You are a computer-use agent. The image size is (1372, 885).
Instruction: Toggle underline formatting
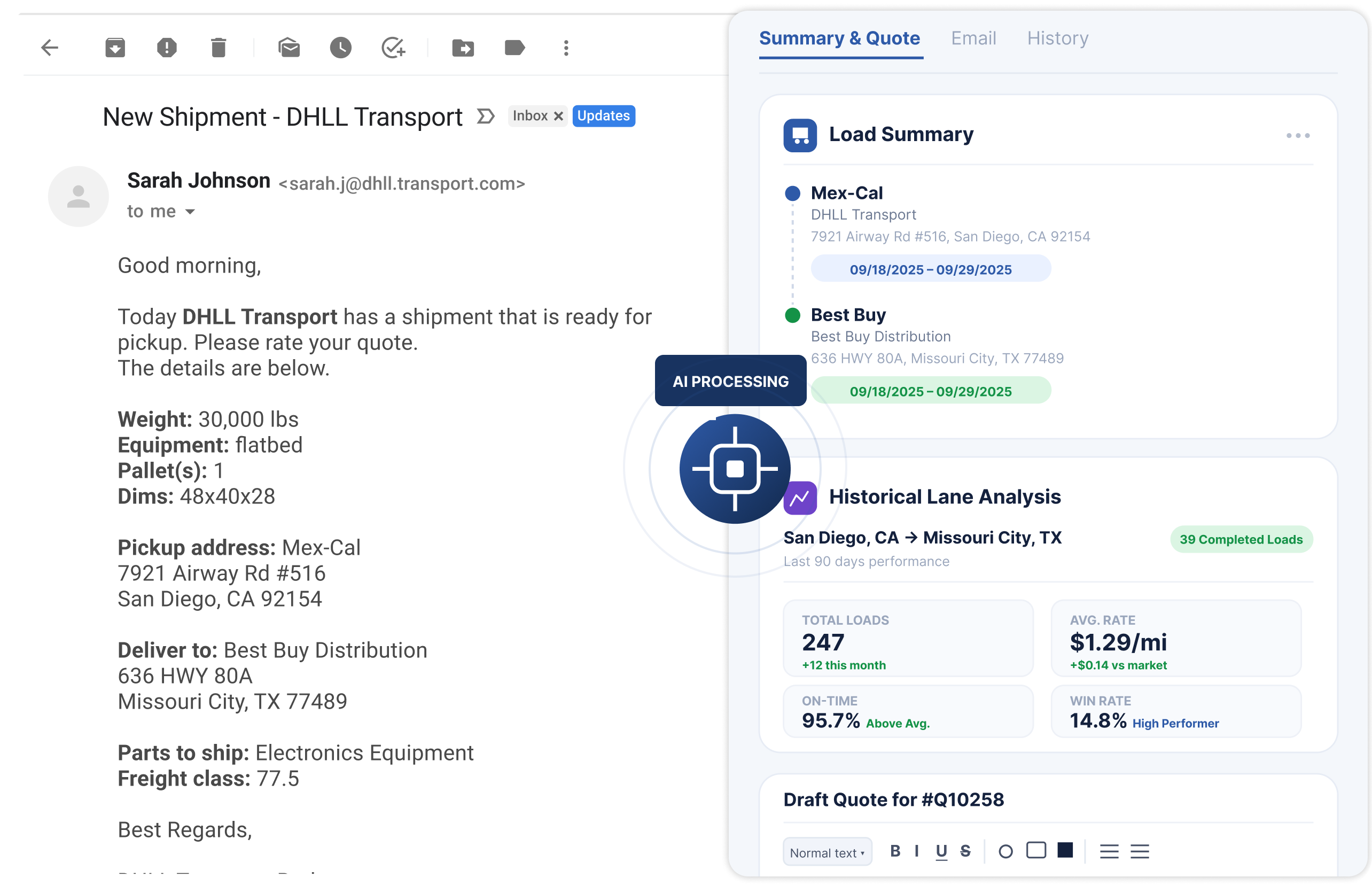click(x=941, y=852)
